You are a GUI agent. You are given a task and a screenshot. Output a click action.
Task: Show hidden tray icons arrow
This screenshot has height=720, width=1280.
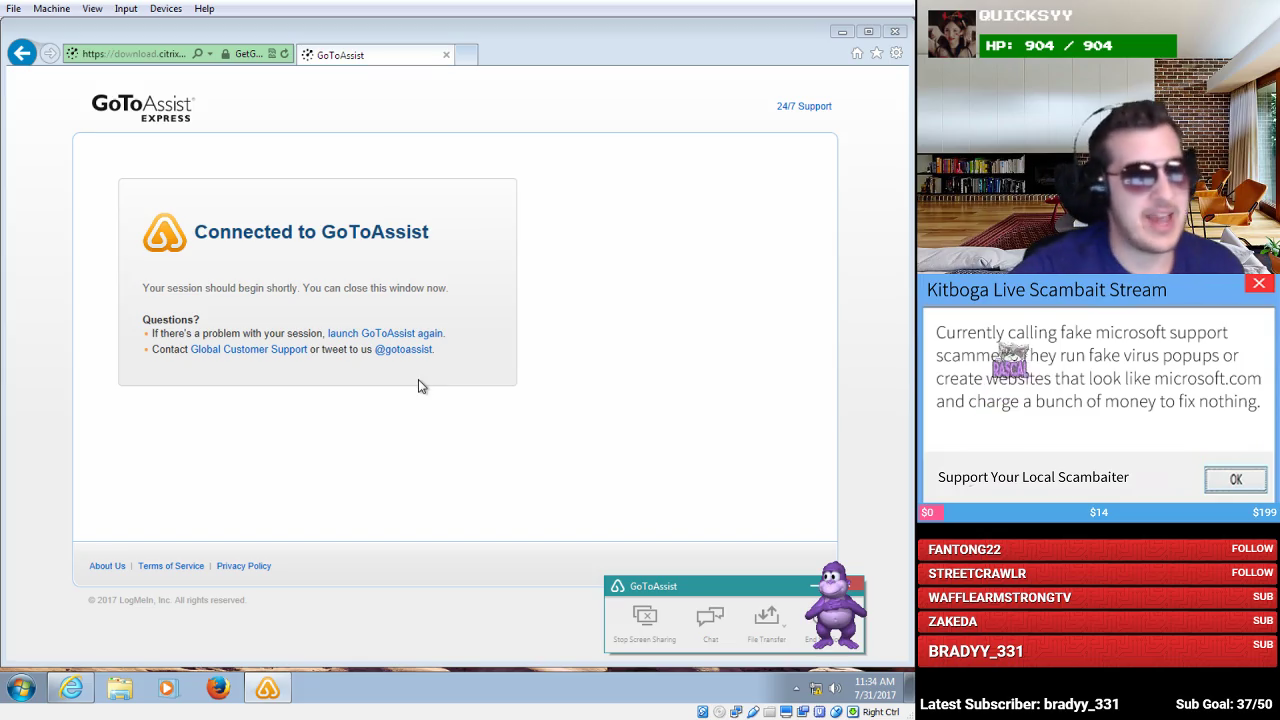pos(796,688)
